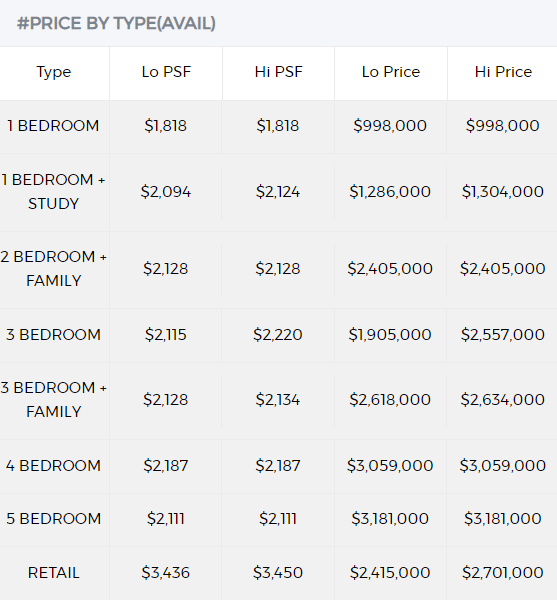Click the #PRICE BY TYPE(AVAIL) heading
The height and width of the screenshot is (600, 557).
click(116, 23)
